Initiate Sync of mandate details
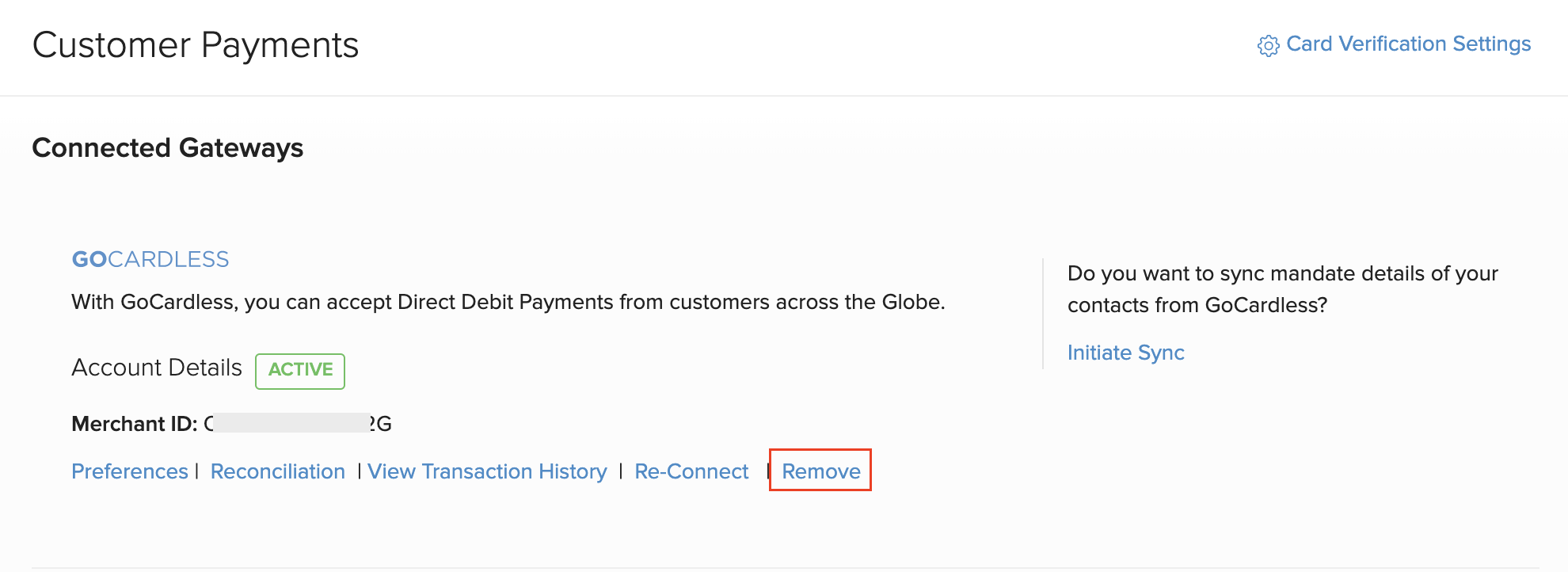 1125,353
